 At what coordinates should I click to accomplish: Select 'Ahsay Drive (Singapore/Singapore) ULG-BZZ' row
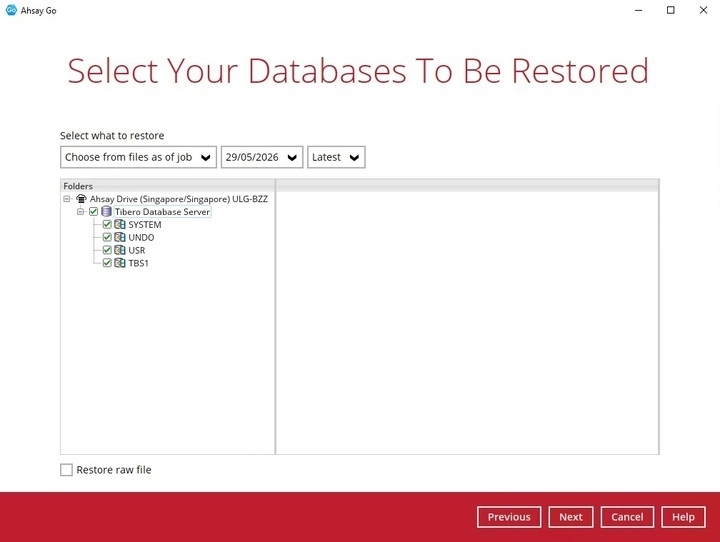click(x=179, y=199)
